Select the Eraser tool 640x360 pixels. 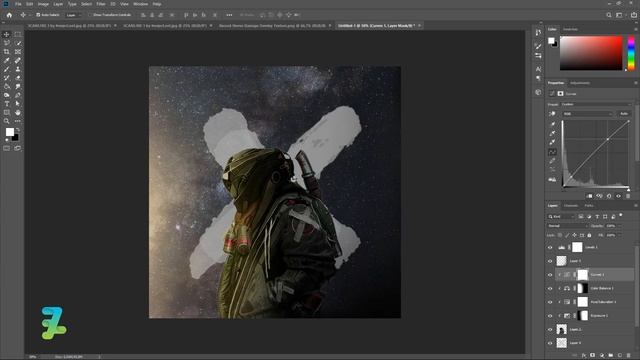(x=18, y=78)
